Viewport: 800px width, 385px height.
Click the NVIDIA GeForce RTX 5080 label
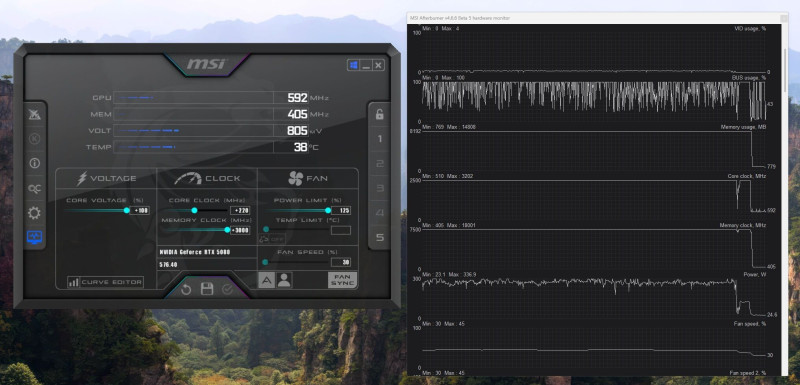point(194,252)
